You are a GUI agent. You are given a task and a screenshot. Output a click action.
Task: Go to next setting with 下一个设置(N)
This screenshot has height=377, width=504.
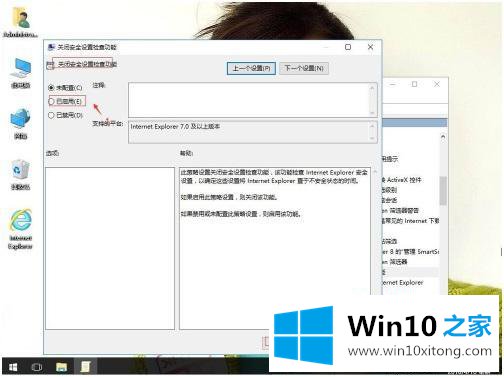click(x=304, y=68)
